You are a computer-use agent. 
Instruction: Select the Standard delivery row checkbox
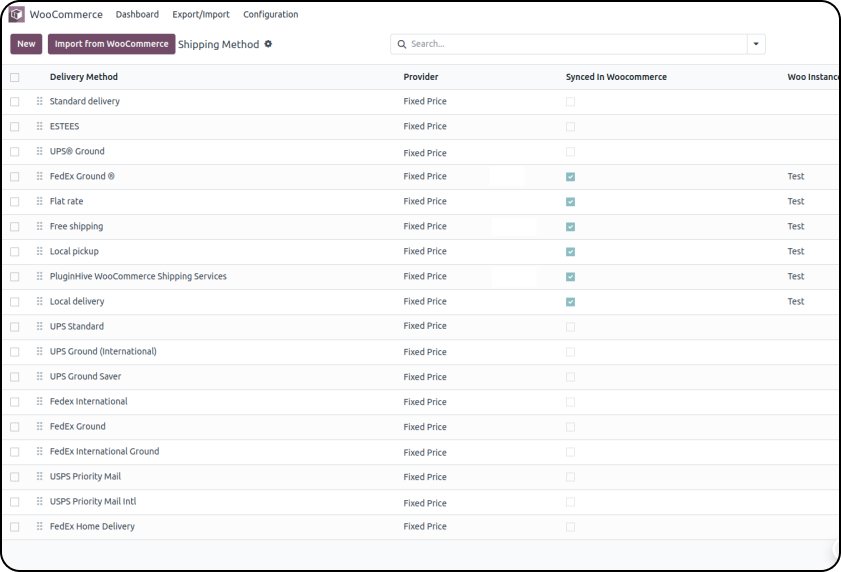pos(14,101)
